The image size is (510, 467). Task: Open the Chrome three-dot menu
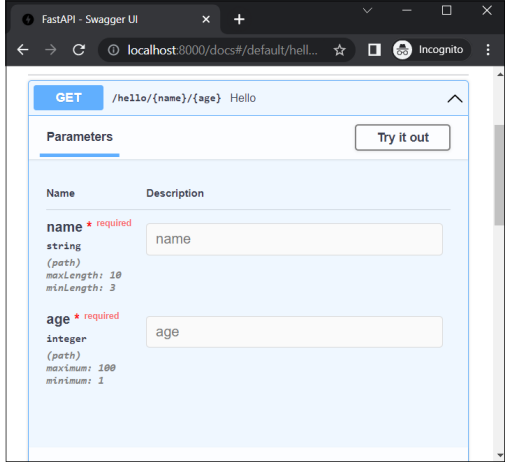point(488,50)
